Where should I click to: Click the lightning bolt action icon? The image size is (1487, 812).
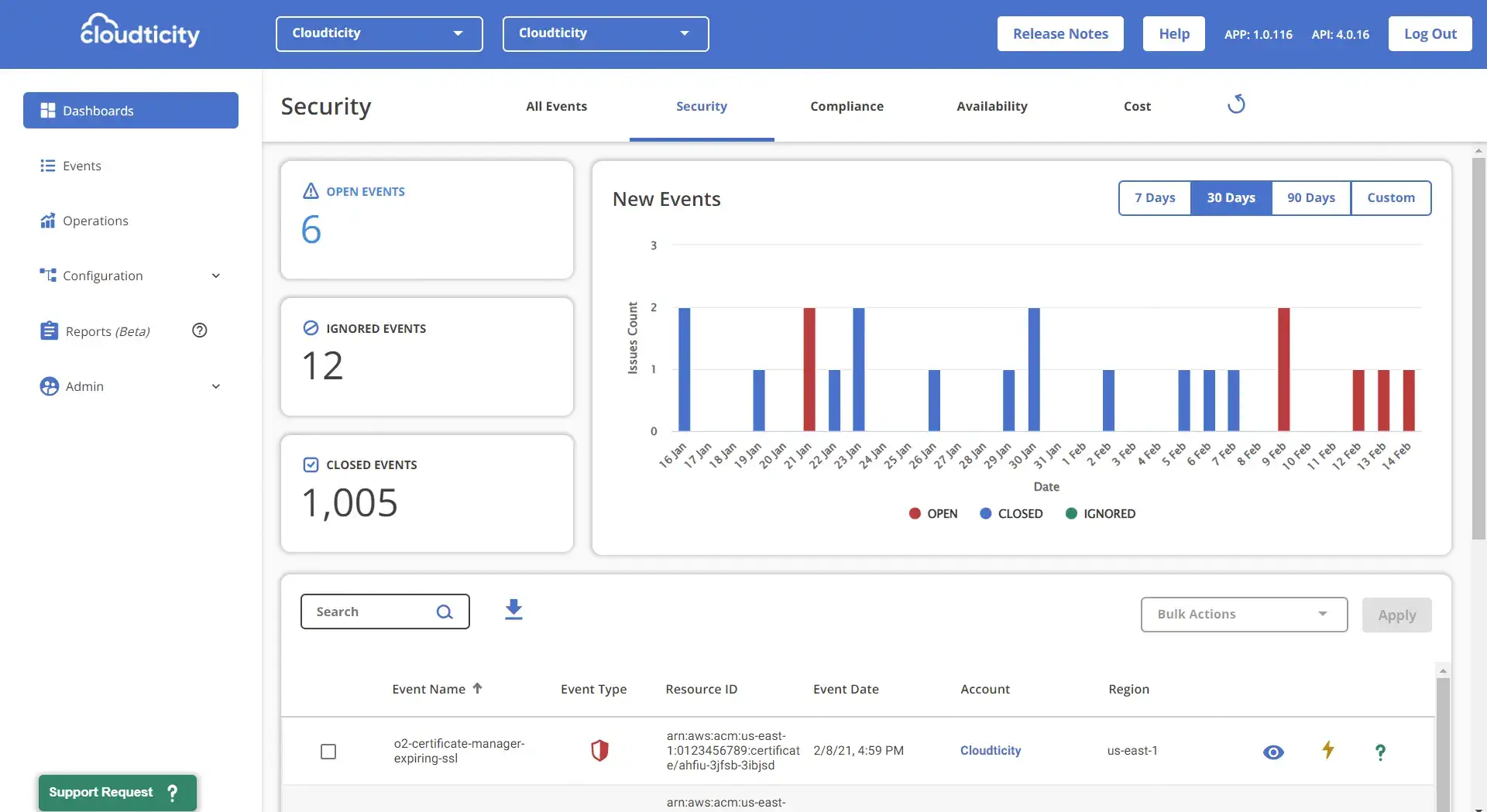pos(1327,749)
